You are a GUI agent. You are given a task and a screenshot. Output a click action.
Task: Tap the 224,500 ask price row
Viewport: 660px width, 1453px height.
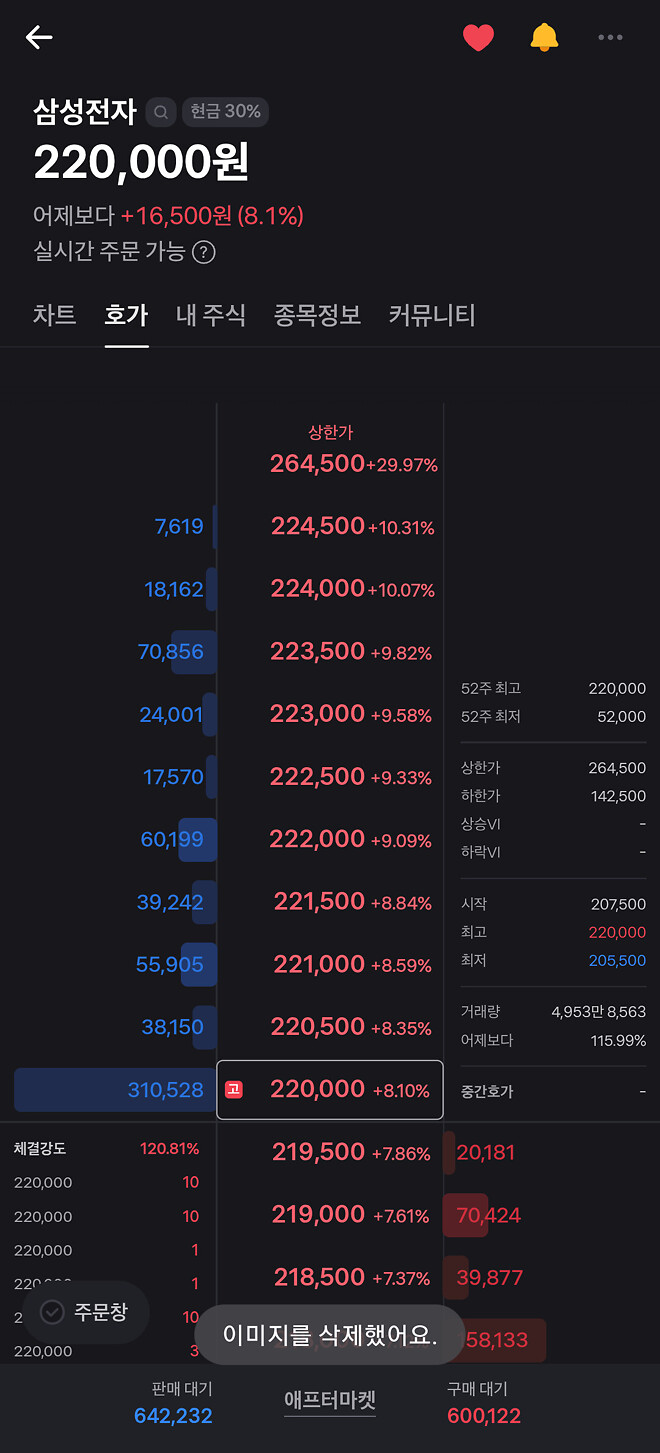coord(330,527)
